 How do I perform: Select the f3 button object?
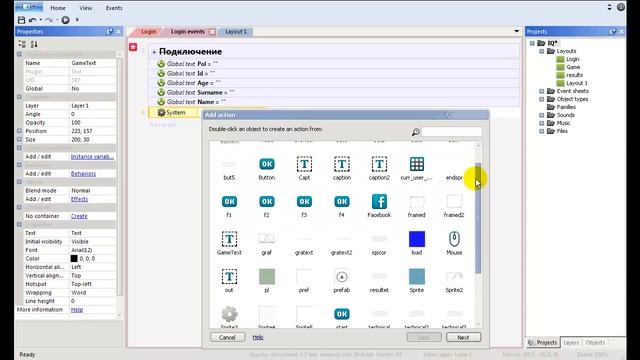(x=304, y=202)
